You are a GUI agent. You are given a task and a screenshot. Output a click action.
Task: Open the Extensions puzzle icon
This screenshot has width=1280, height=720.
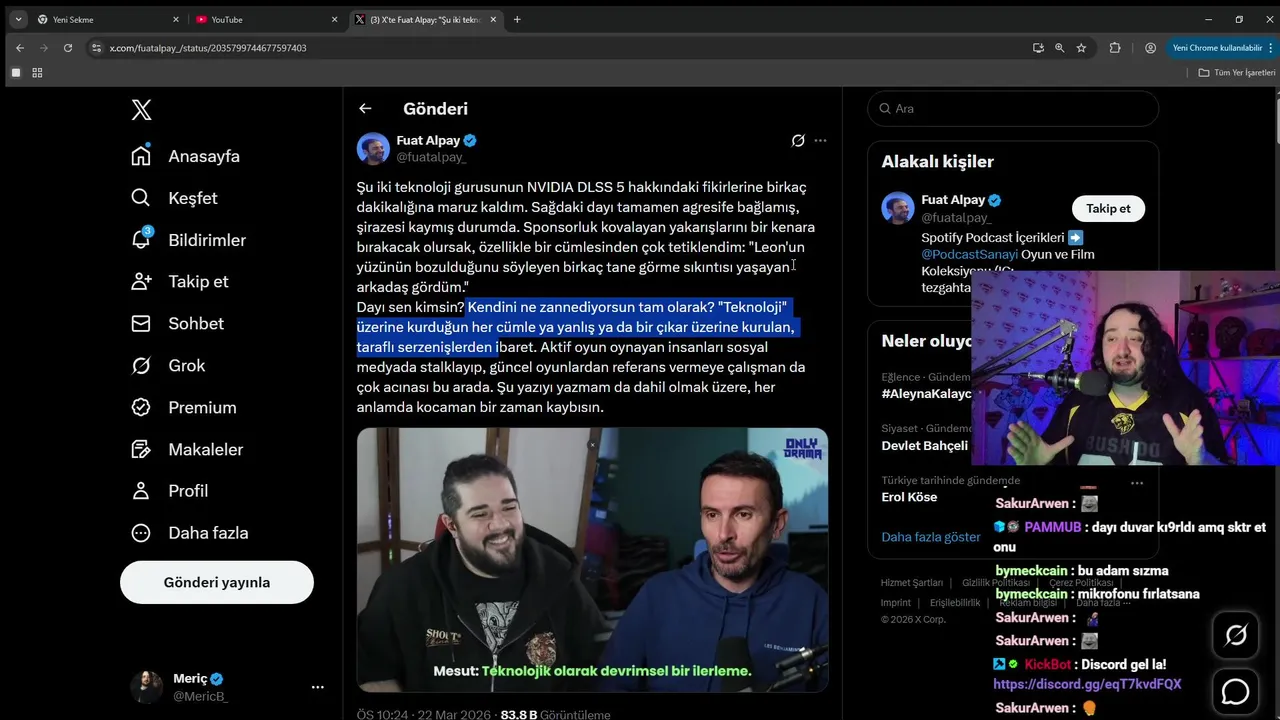click(x=1115, y=48)
